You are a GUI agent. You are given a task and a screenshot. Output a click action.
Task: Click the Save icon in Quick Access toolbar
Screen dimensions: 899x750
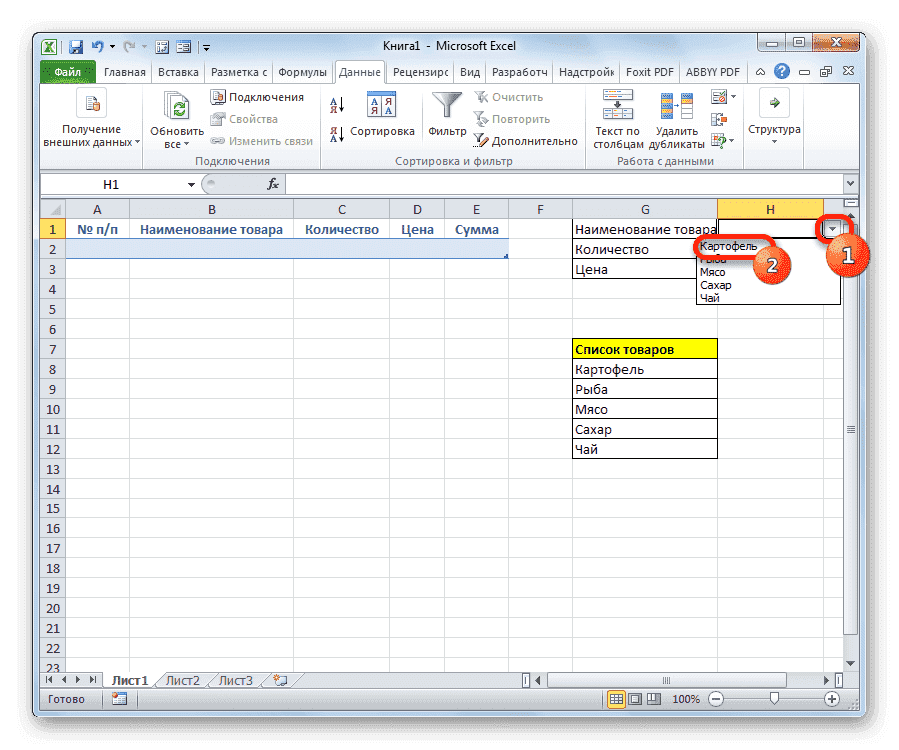point(75,46)
